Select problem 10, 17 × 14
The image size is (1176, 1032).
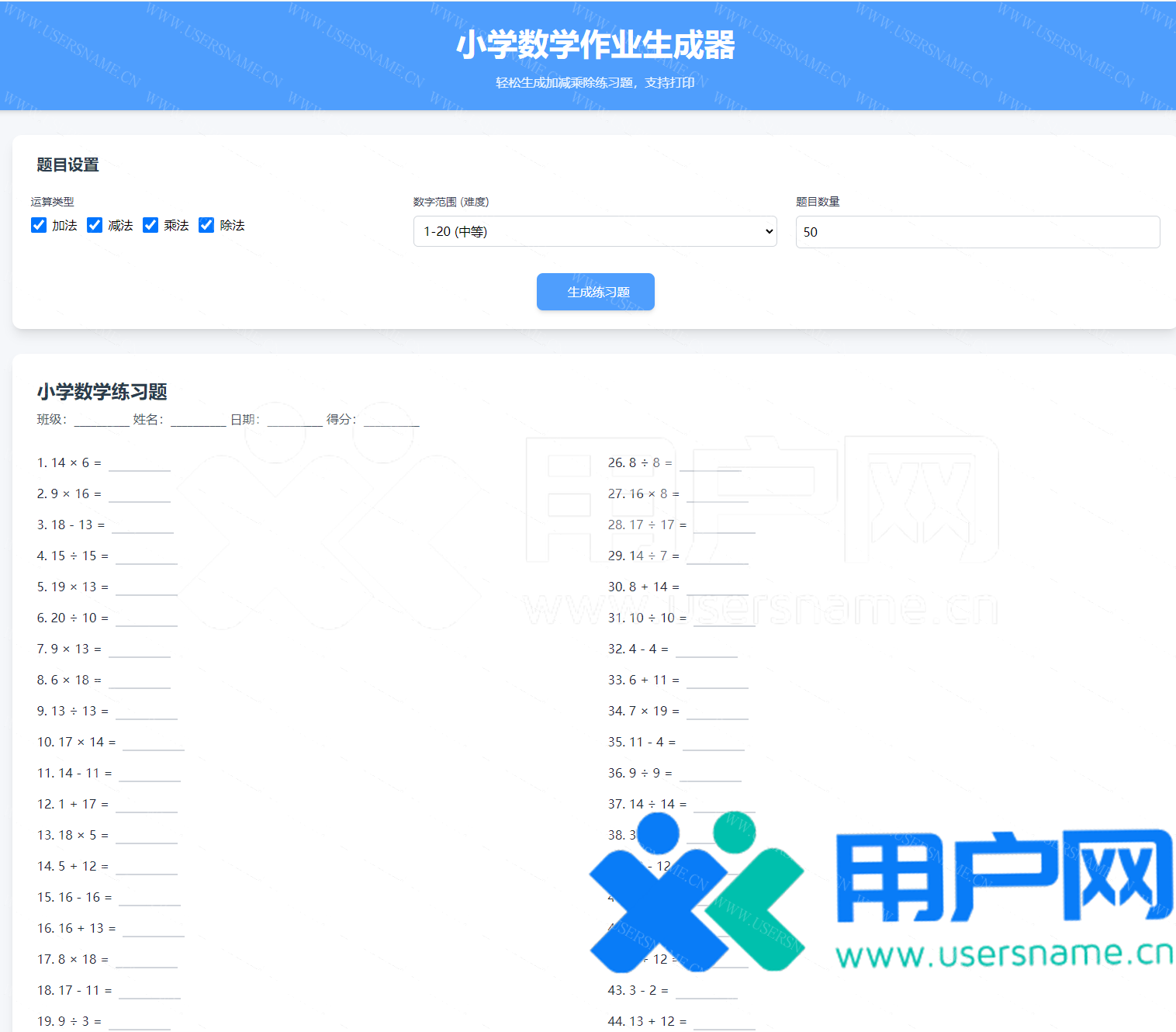(77, 742)
